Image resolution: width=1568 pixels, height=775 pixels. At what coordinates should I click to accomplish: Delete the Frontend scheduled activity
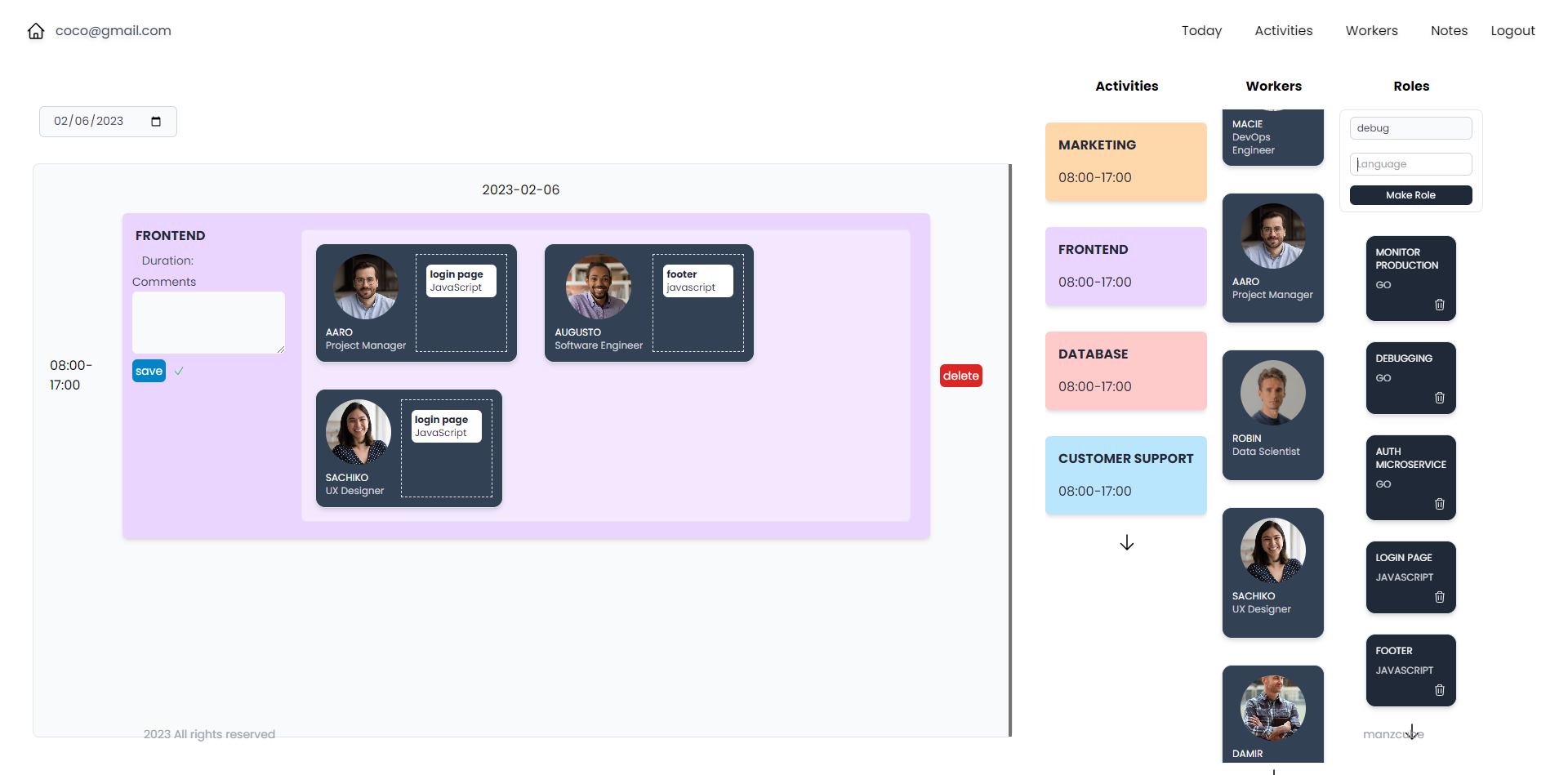point(961,376)
